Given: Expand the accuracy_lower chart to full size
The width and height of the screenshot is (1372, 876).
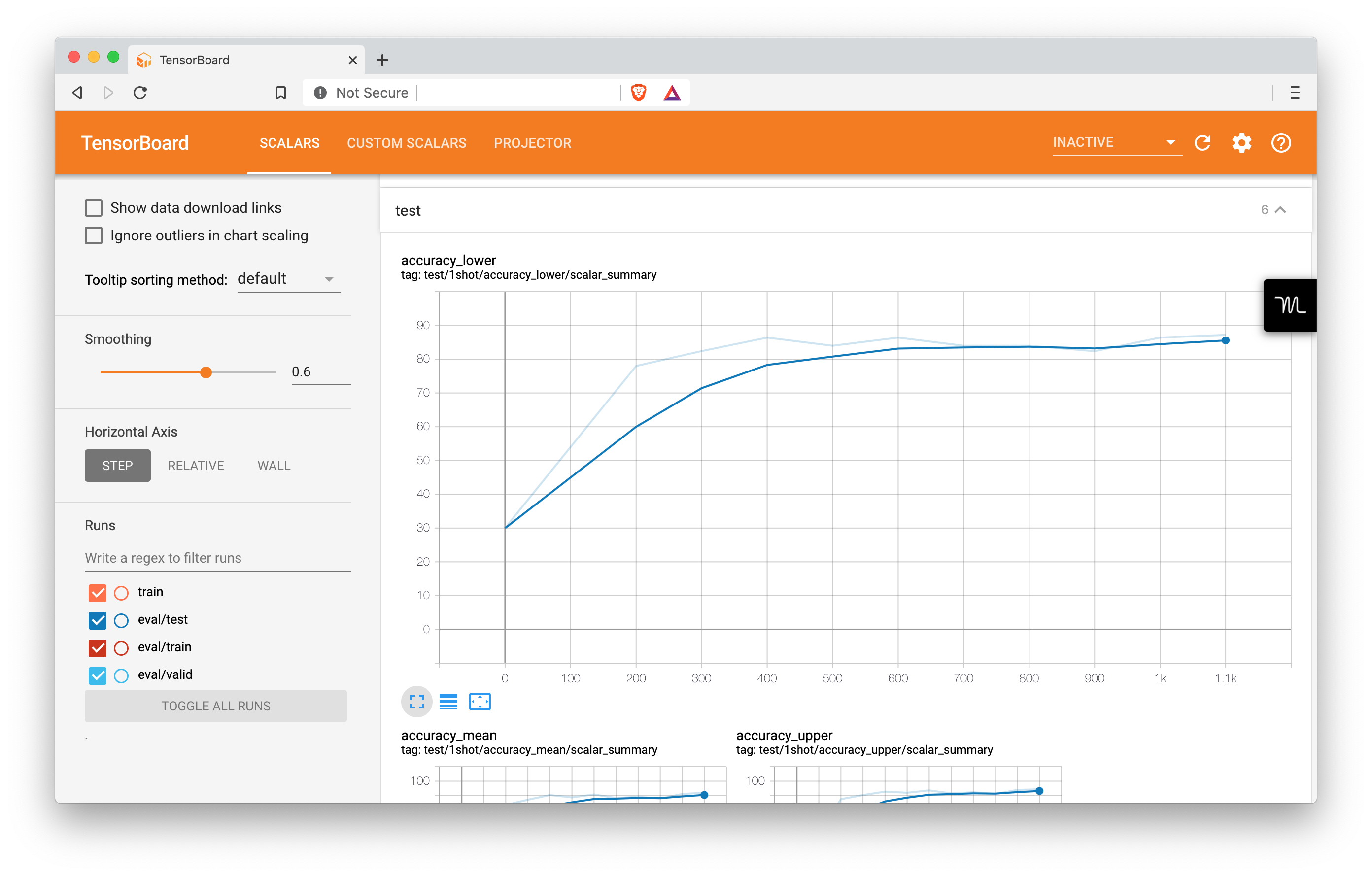Looking at the screenshot, I should tap(416, 702).
